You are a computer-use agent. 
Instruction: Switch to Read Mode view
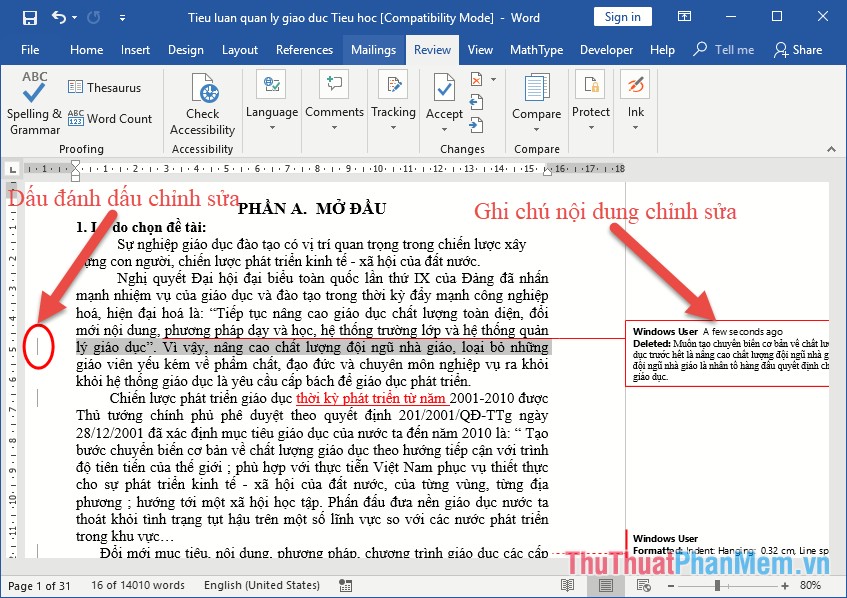(x=568, y=585)
